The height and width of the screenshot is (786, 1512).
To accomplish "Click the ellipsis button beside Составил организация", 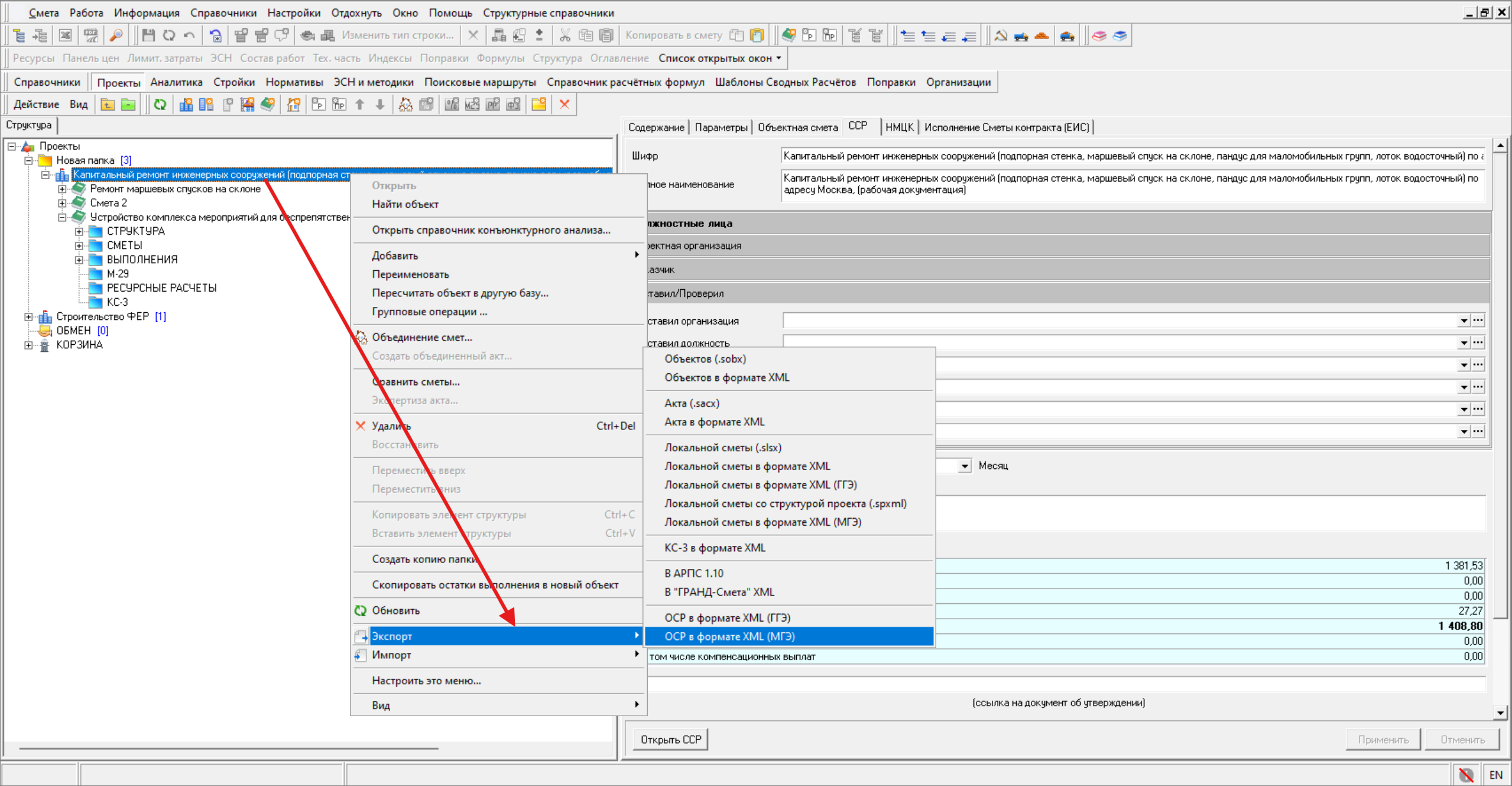I will point(1478,321).
